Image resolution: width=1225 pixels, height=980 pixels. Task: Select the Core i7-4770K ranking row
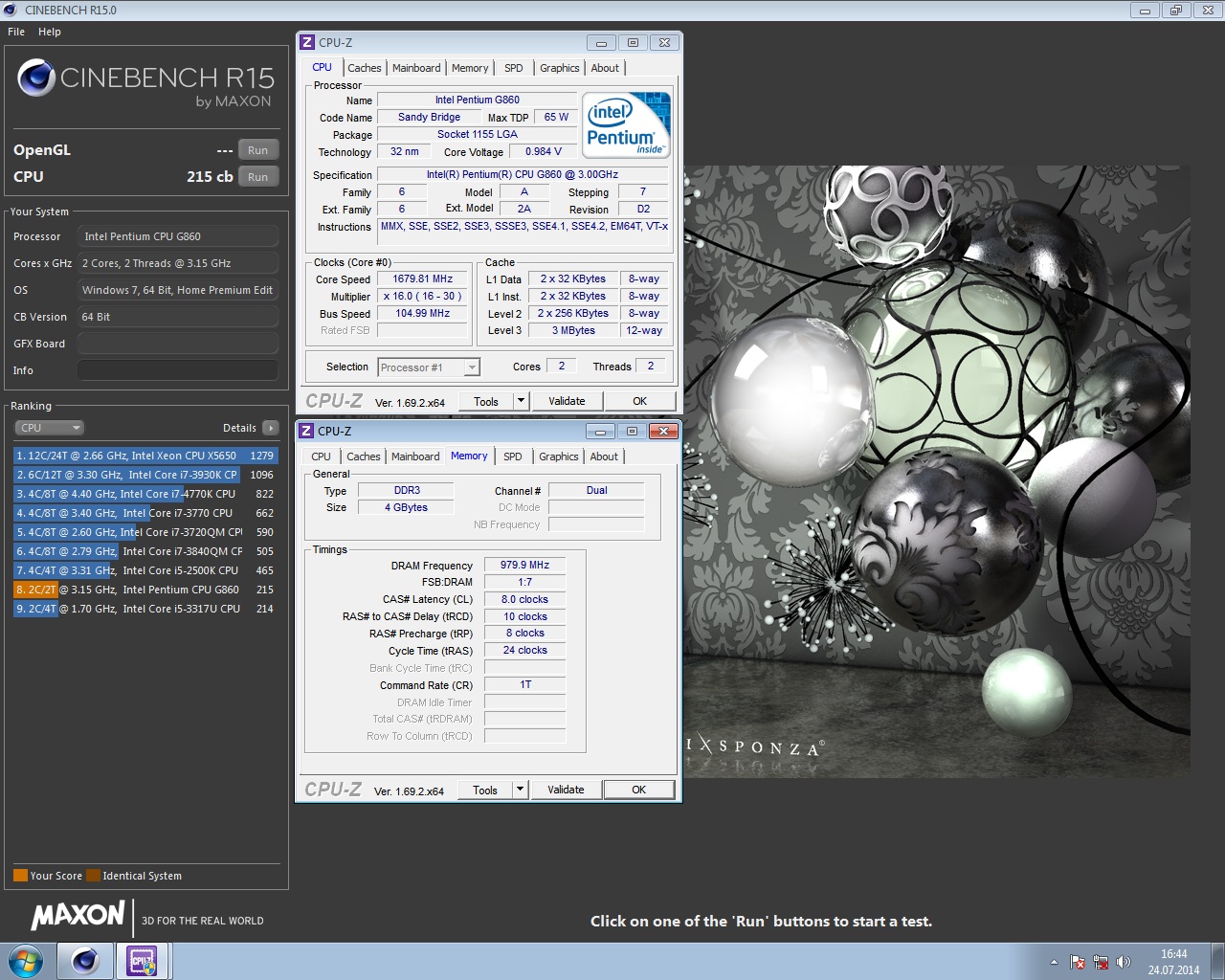tap(145, 494)
